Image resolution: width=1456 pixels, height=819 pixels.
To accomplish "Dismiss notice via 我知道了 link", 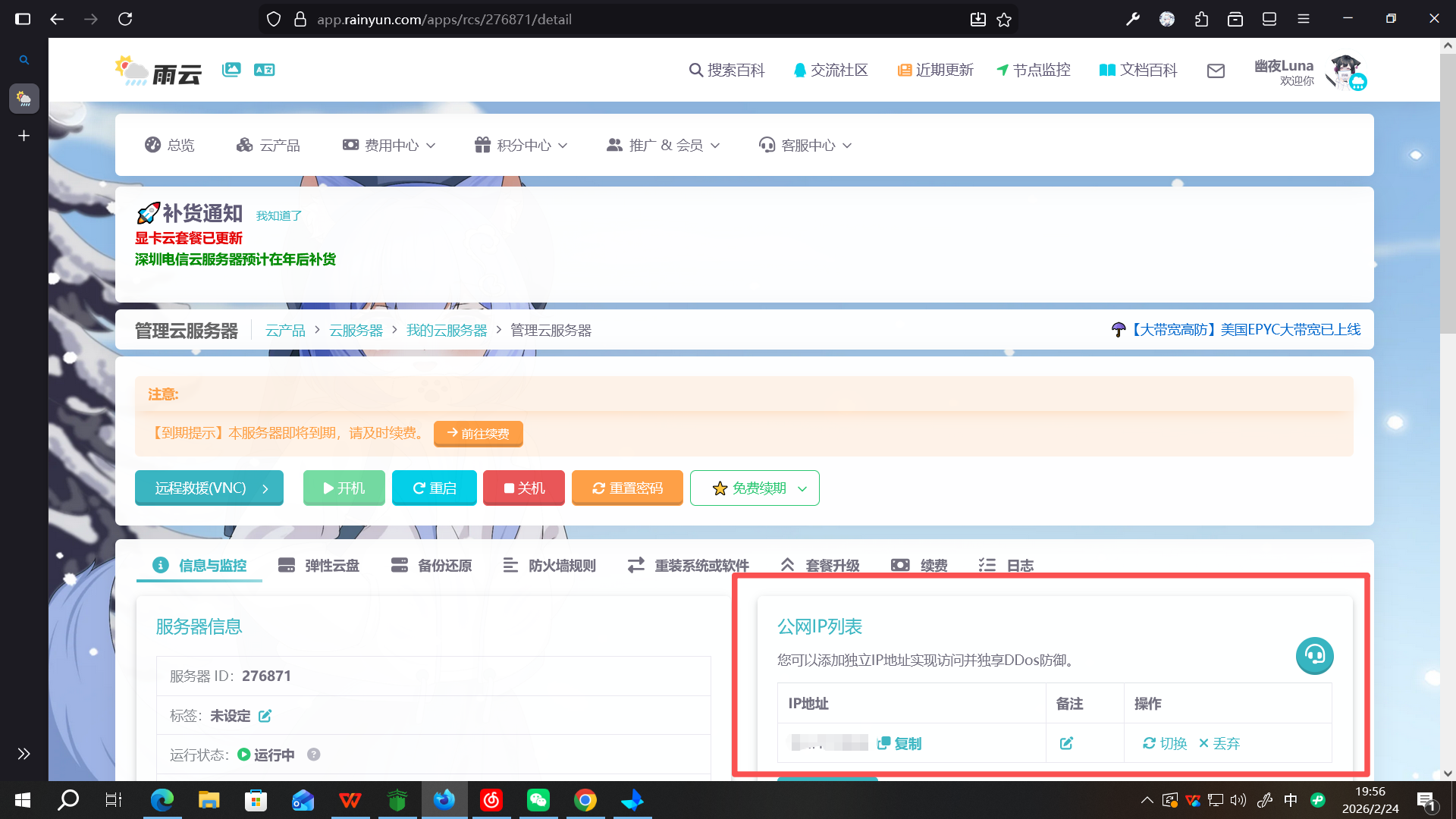I will pyautogui.click(x=278, y=216).
